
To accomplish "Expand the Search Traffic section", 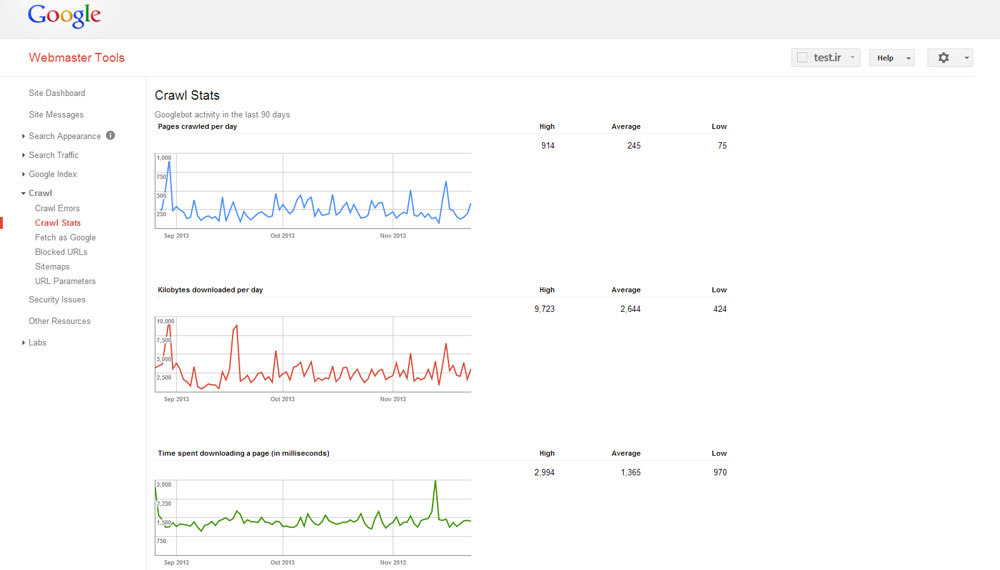I will tap(54, 155).
